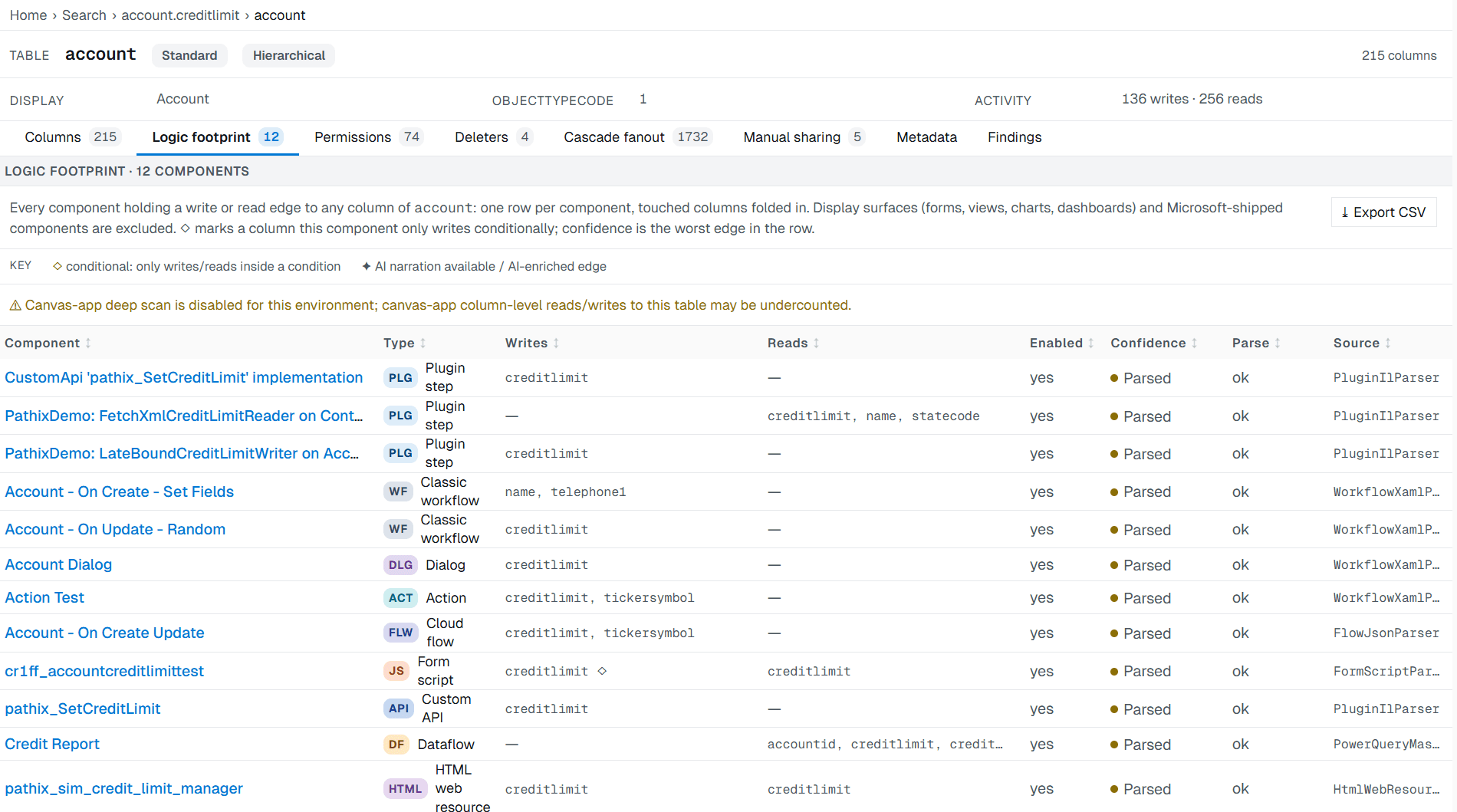Screen dimensions: 1457x812
Task: Click the API Custom API badge
Action: (x=399, y=708)
